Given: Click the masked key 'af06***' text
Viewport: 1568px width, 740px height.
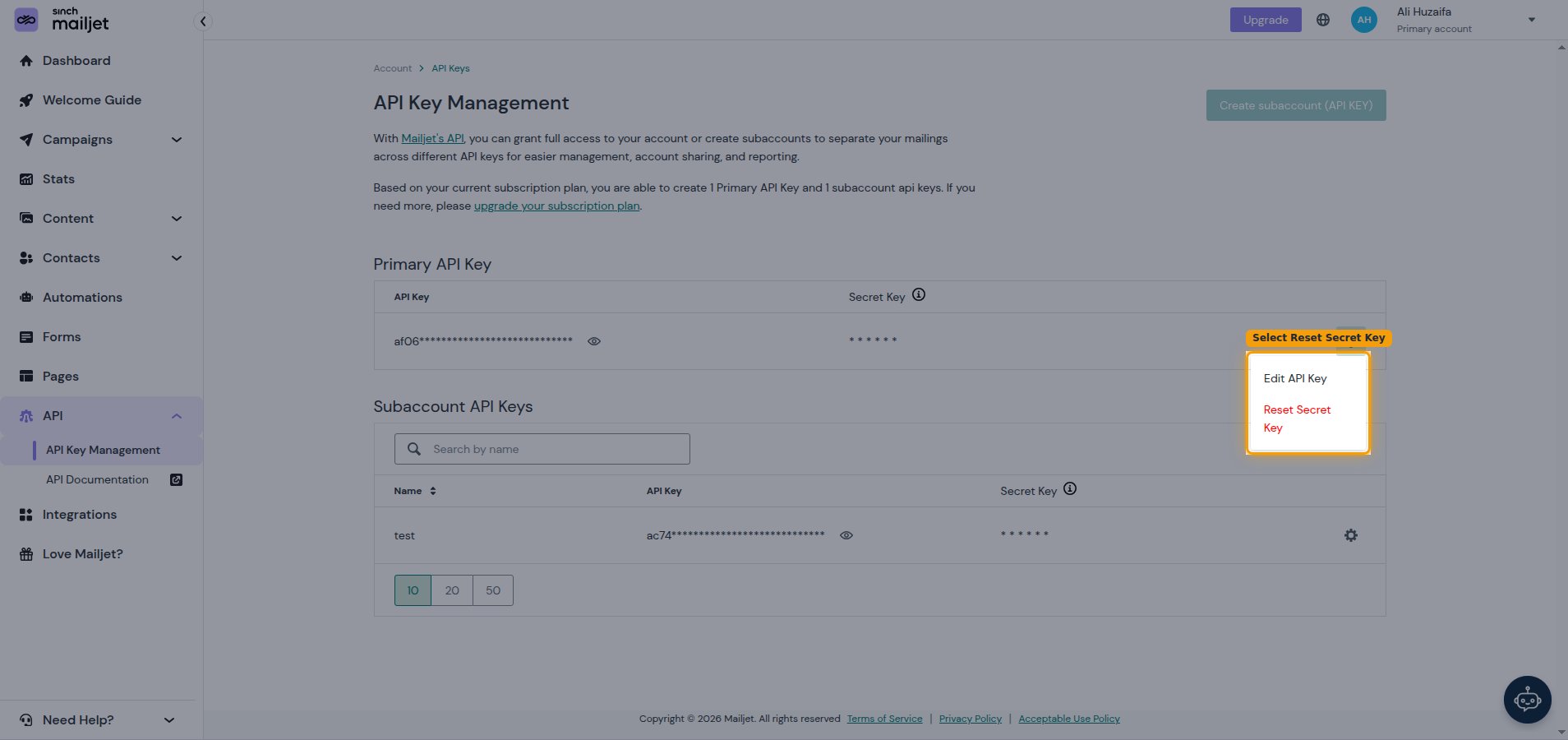Looking at the screenshot, I should [x=483, y=341].
